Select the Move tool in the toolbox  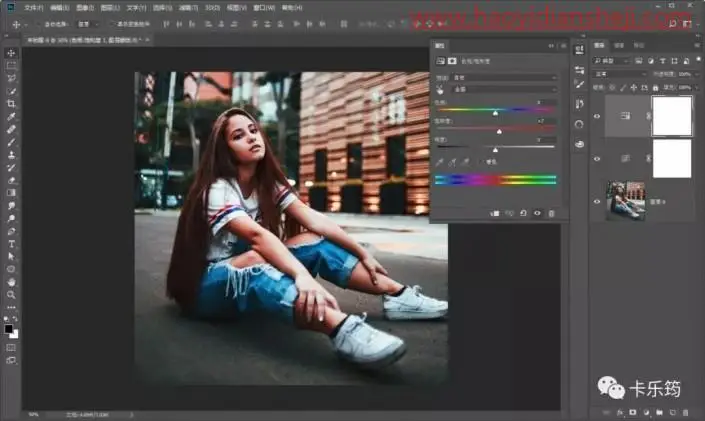[11, 53]
